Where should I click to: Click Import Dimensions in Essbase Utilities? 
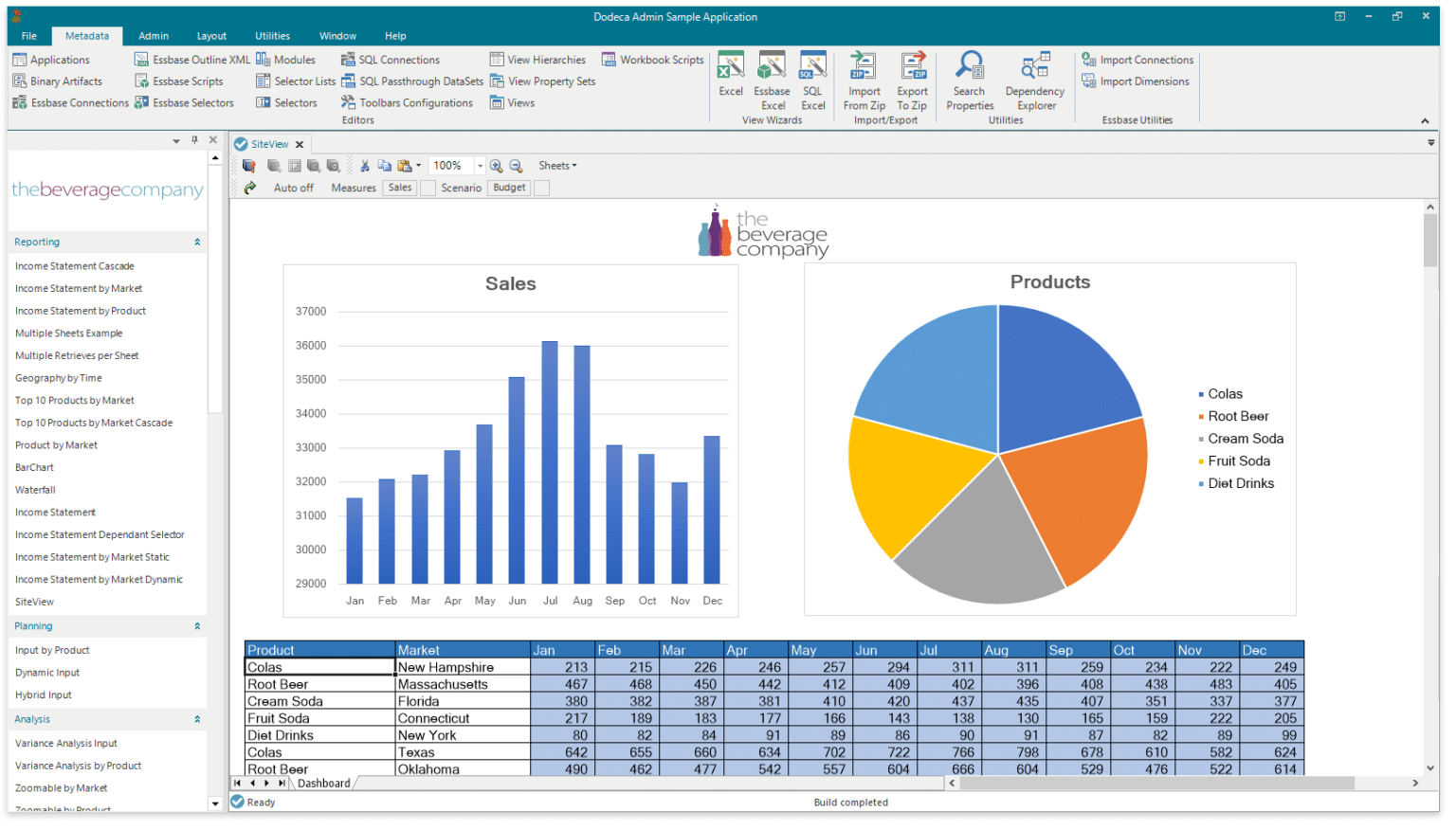pyautogui.click(x=1137, y=81)
